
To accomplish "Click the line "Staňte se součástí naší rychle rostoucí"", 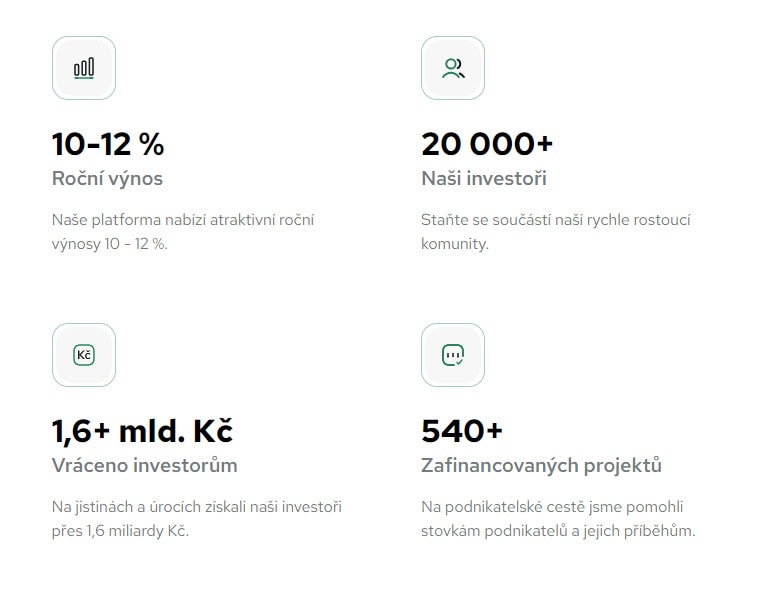I will [556, 220].
